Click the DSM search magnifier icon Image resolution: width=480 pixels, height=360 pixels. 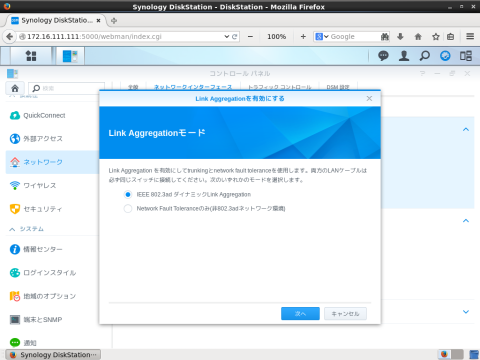tap(425, 56)
